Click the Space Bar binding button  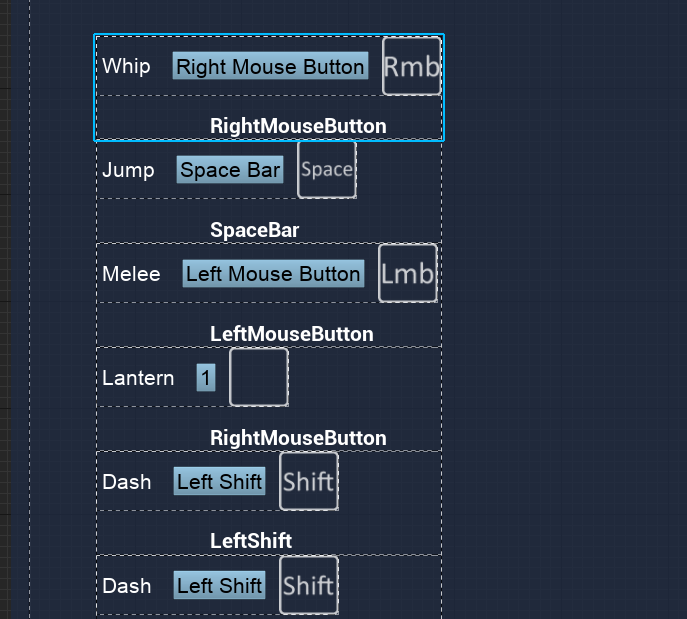click(x=230, y=170)
